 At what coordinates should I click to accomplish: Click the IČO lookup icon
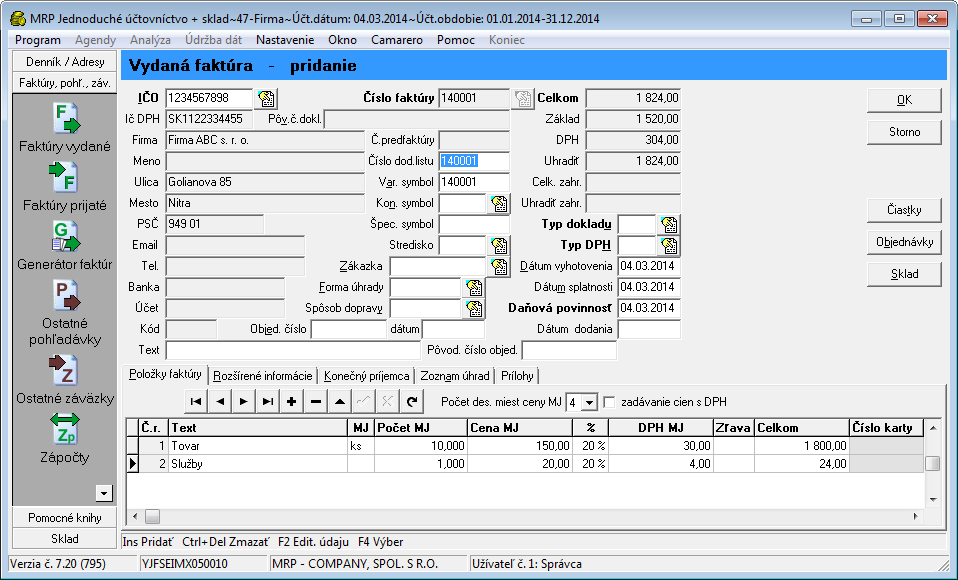click(267, 98)
